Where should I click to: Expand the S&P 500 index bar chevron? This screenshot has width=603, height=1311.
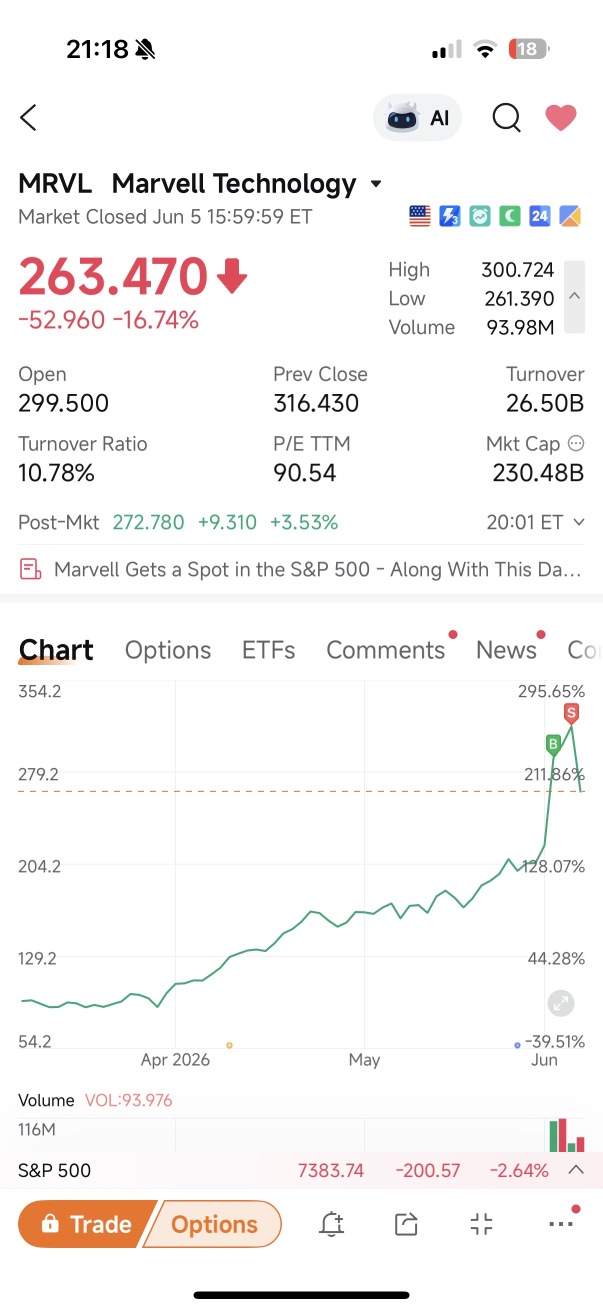(576, 1170)
